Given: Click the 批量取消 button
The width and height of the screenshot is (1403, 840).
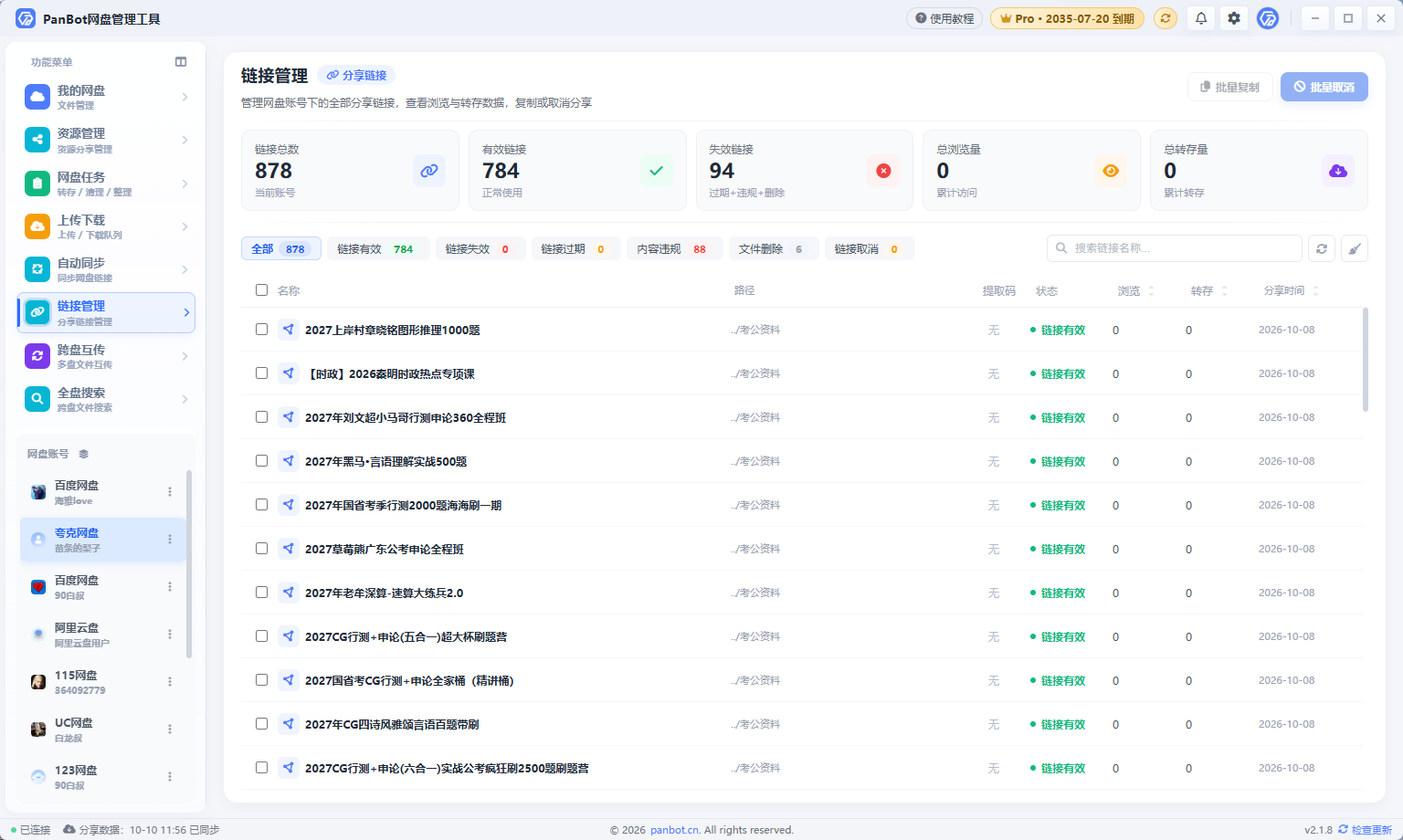Looking at the screenshot, I should coord(1324,87).
